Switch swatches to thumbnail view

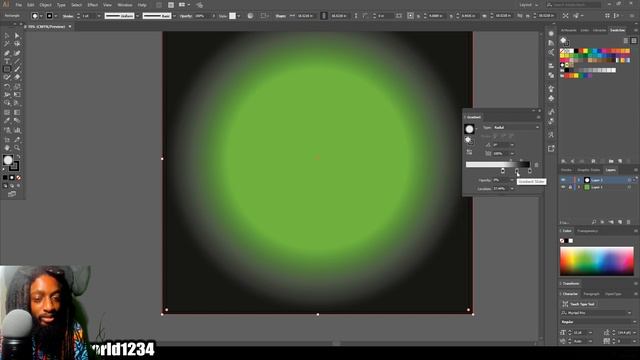click(633, 40)
